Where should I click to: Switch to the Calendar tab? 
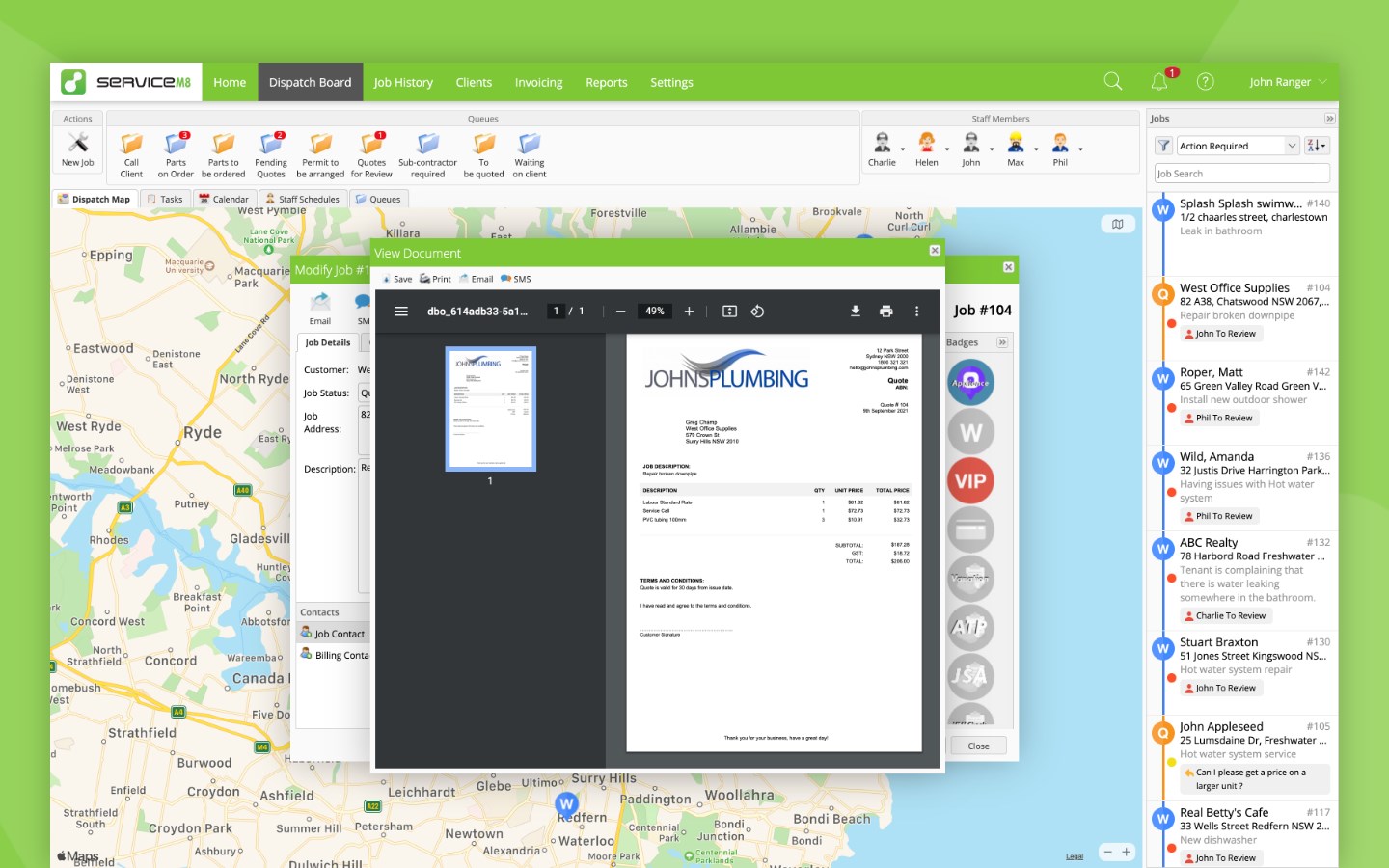224,199
